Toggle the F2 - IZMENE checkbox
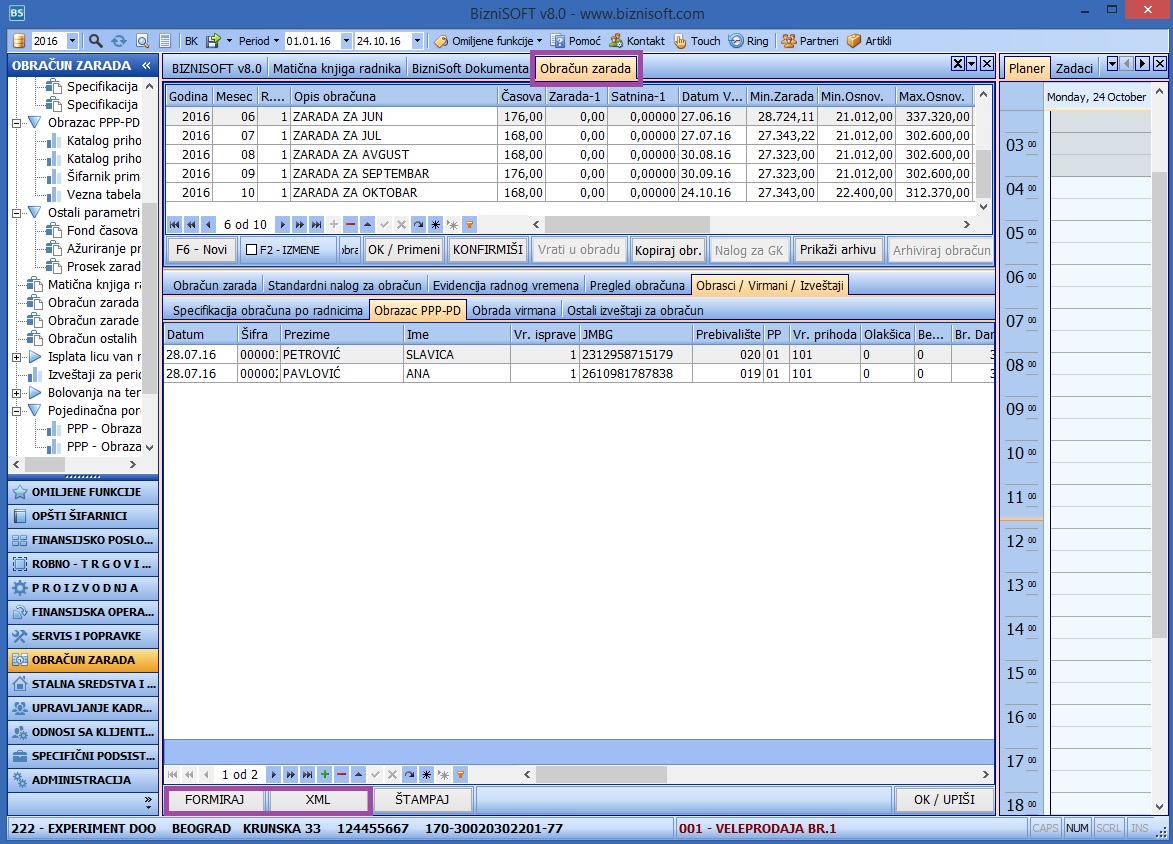Screen dimensions: 1173x844 tap(251, 250)
